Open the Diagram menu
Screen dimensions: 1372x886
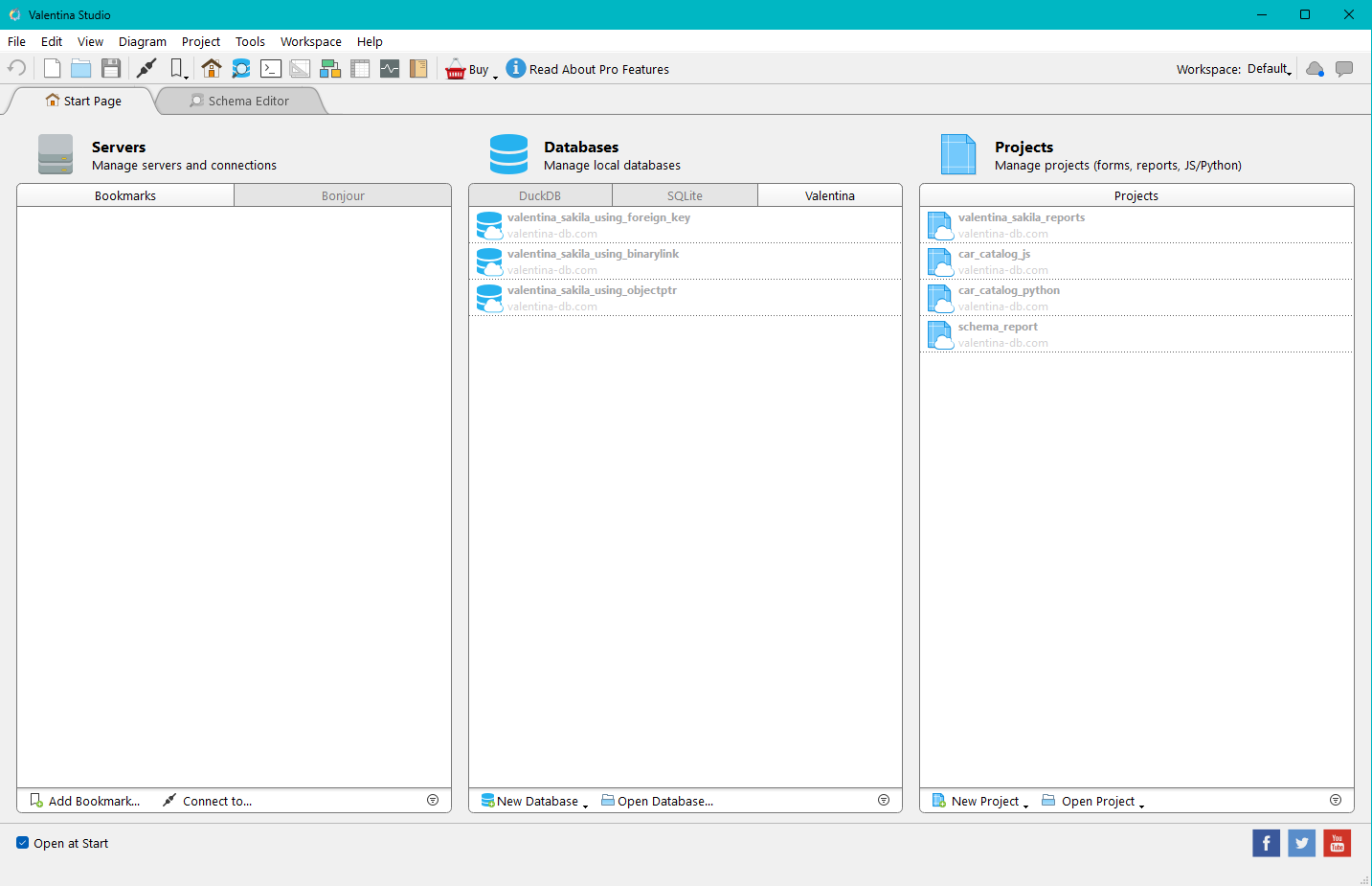(x=143, y=41)
